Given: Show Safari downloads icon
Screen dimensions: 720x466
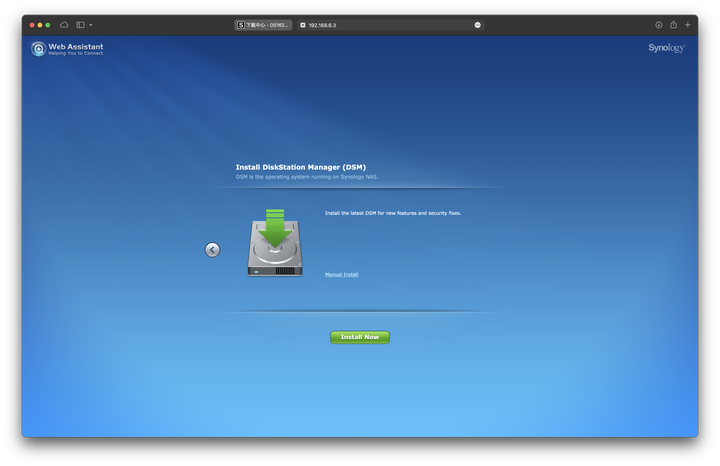Looking at the screenshot, I should click(x=658, y=25).
